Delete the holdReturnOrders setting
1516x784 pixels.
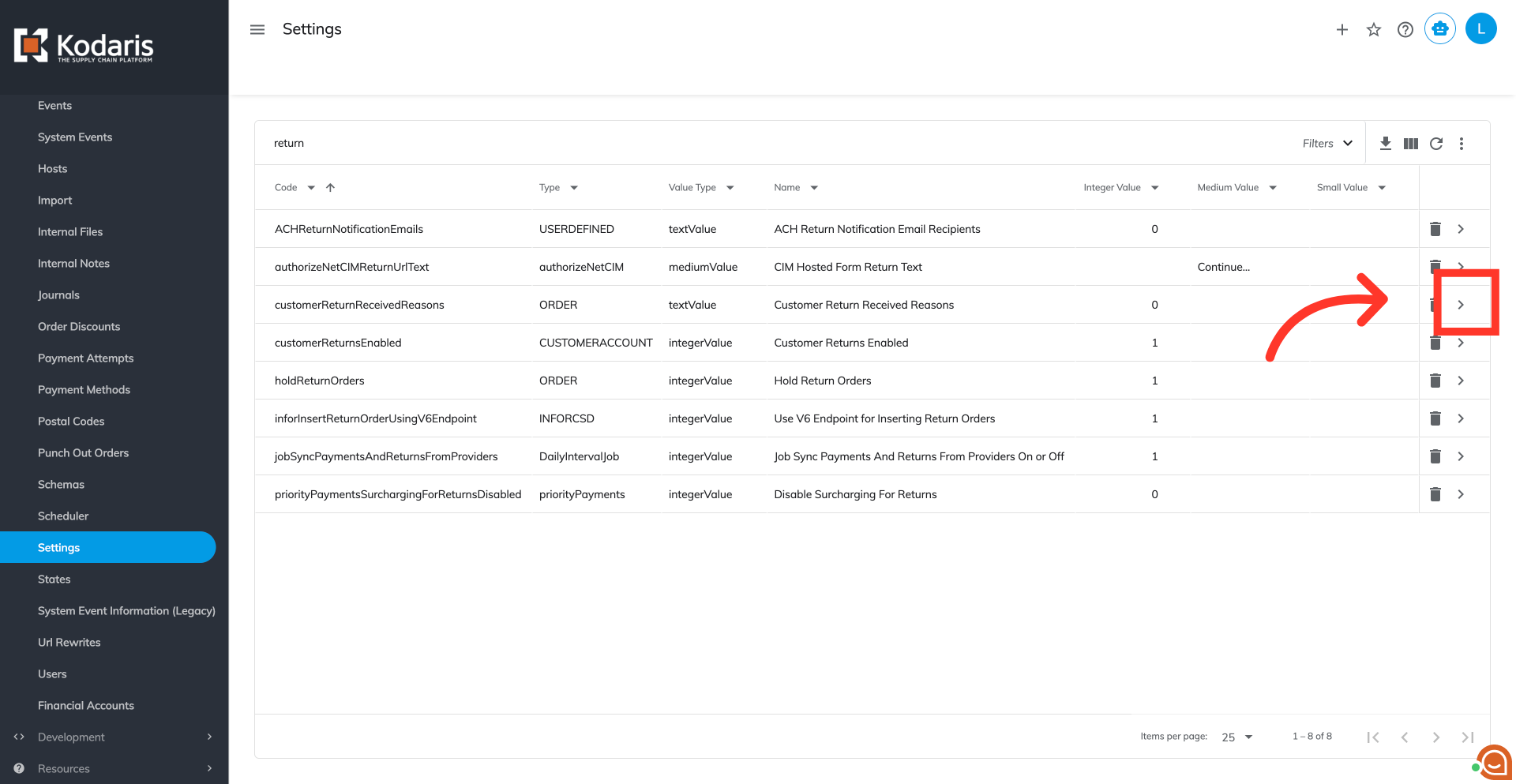[x=1435, y=381]
